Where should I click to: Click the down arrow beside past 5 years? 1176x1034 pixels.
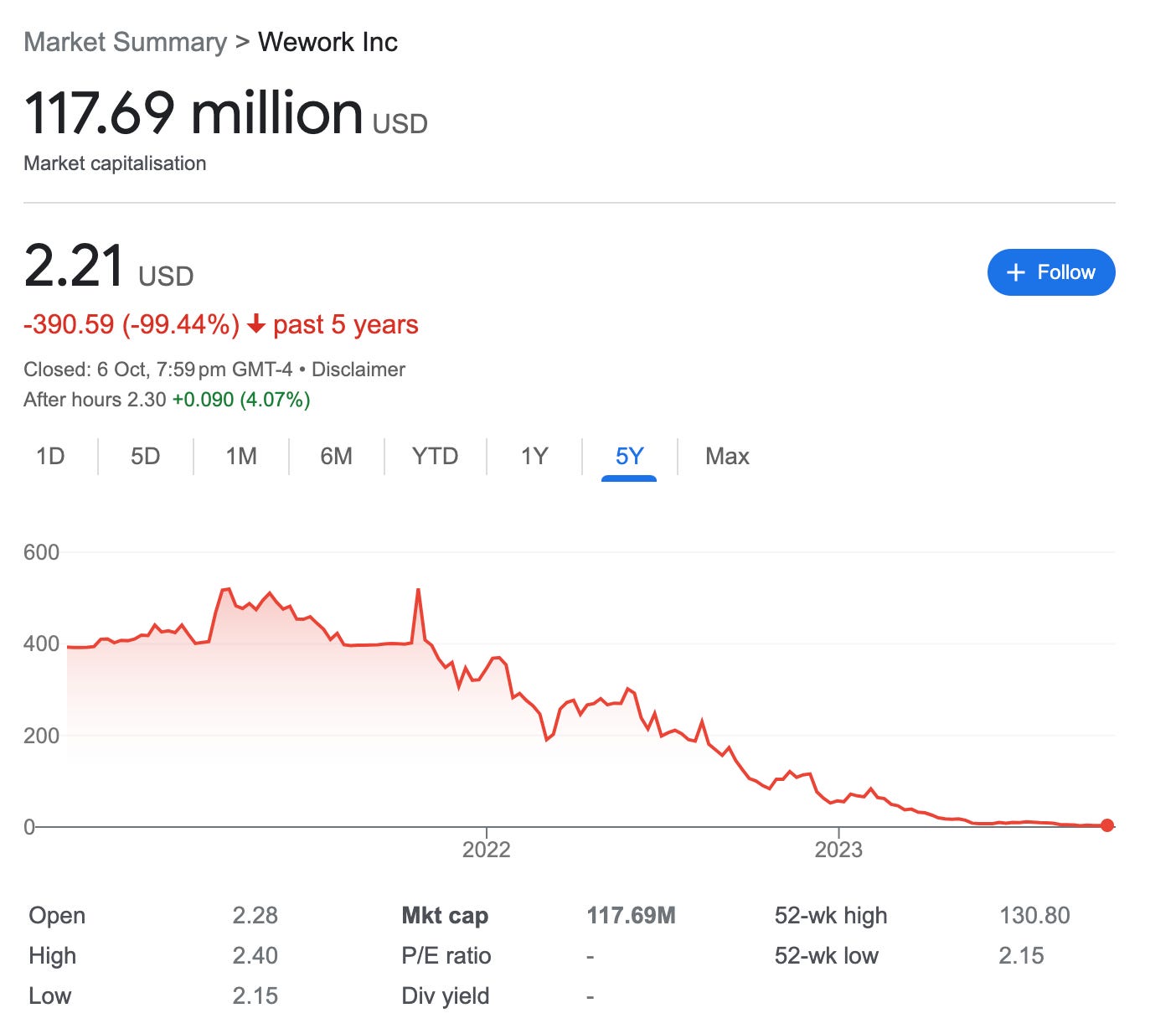pos(256,324)
